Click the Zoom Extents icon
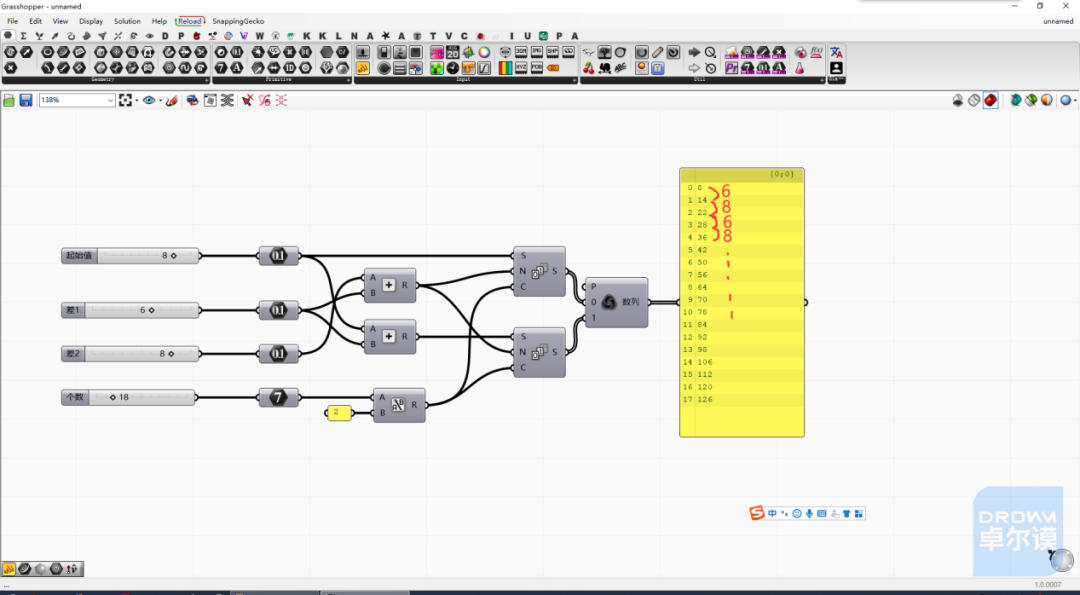 click(125, 101)
